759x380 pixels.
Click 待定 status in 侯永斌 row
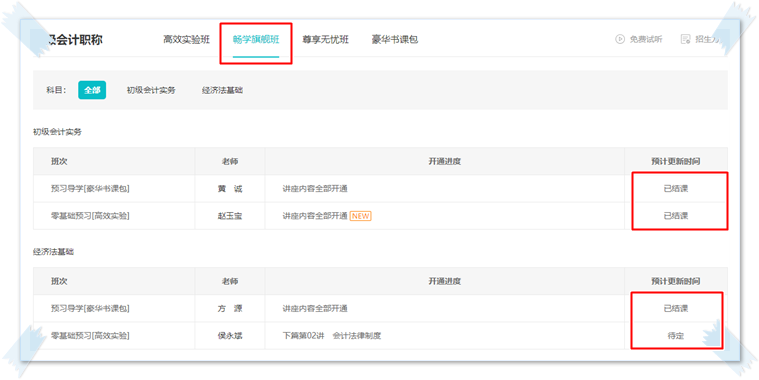(676, 335)
